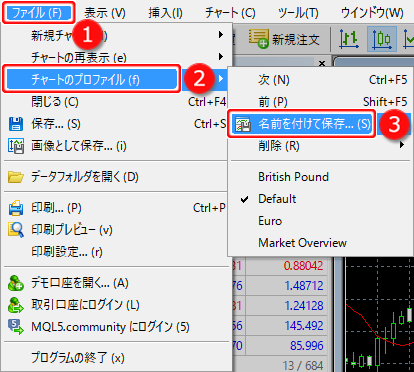
Task: Open the ファイル (F) menu
Action: click(x=38, y=13)
